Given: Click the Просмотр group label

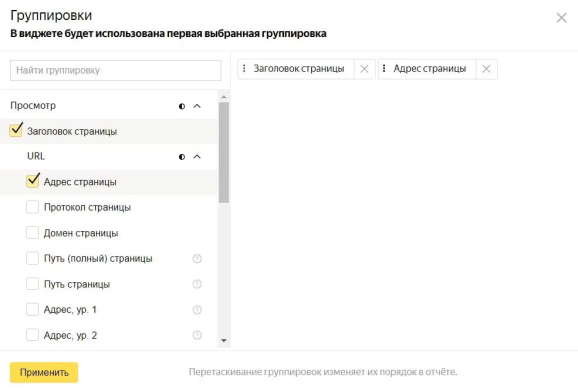Looking at the screenshot, I should [33, 106].
